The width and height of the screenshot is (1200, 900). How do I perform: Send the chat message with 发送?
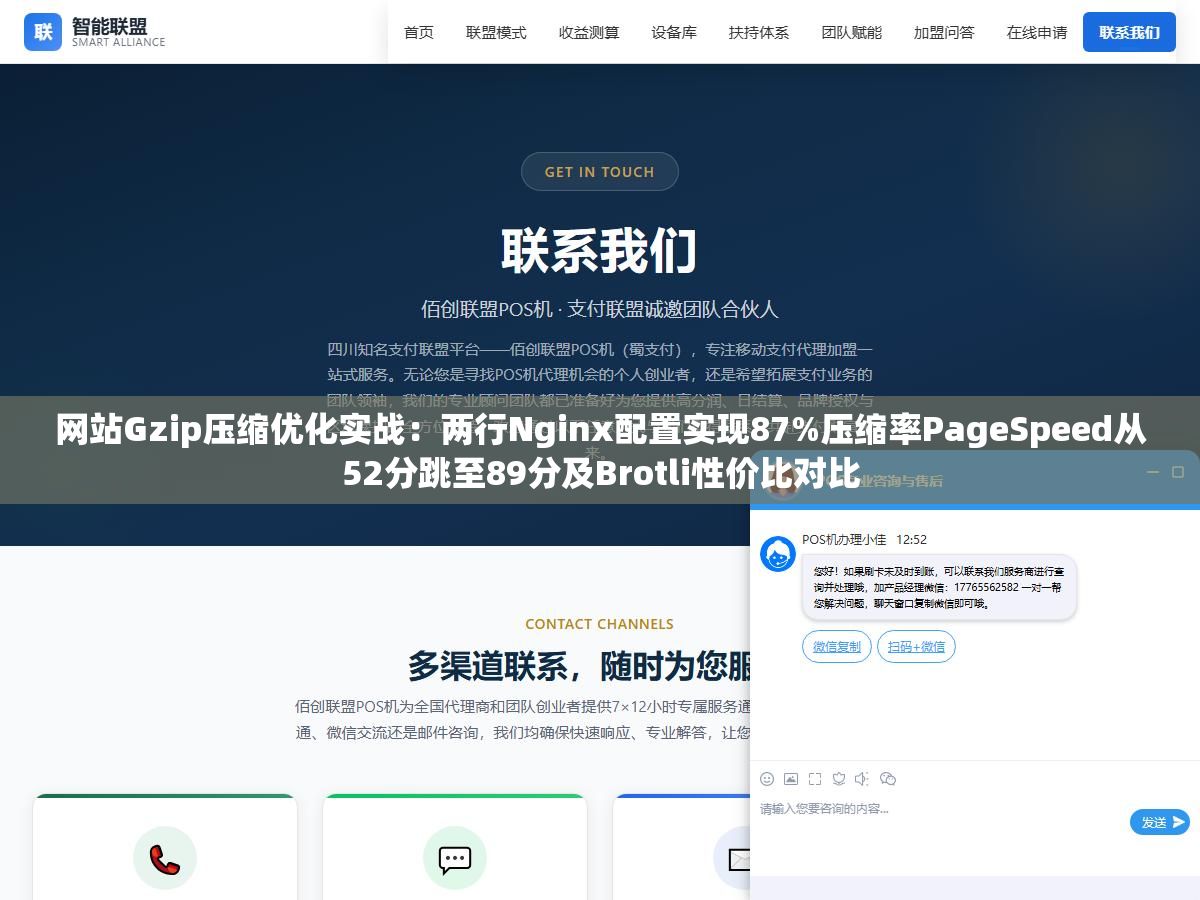pyautogui.click(x=1160, y=822)
